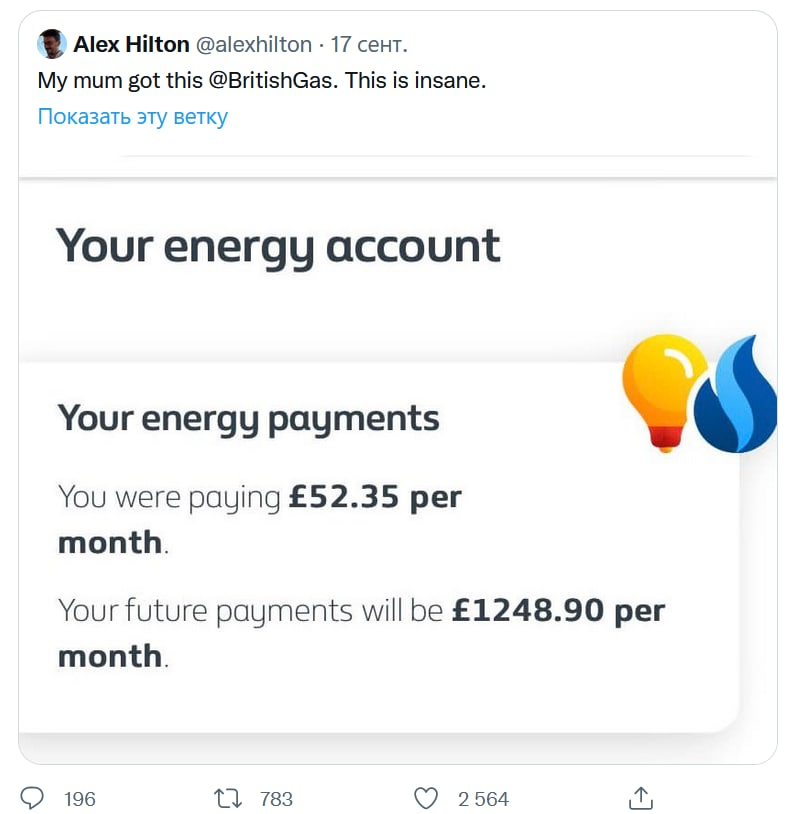Click the yellow lightbulb icon

tap(663, 390)
